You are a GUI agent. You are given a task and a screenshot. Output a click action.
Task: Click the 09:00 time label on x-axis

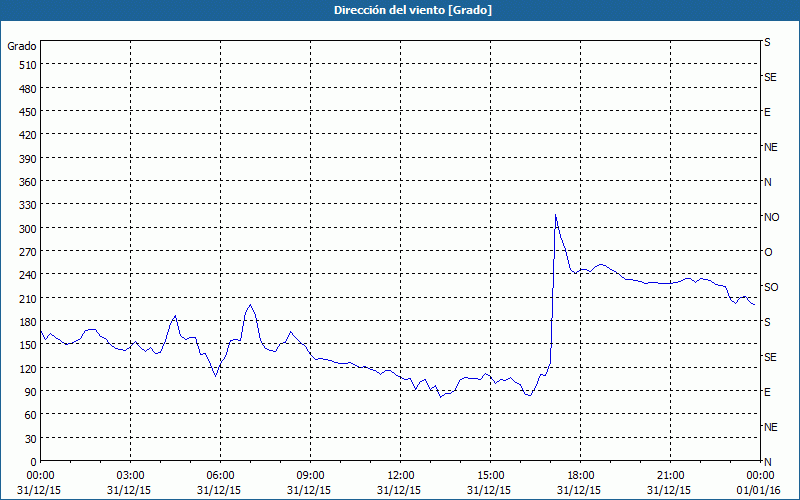pos(310,476)
